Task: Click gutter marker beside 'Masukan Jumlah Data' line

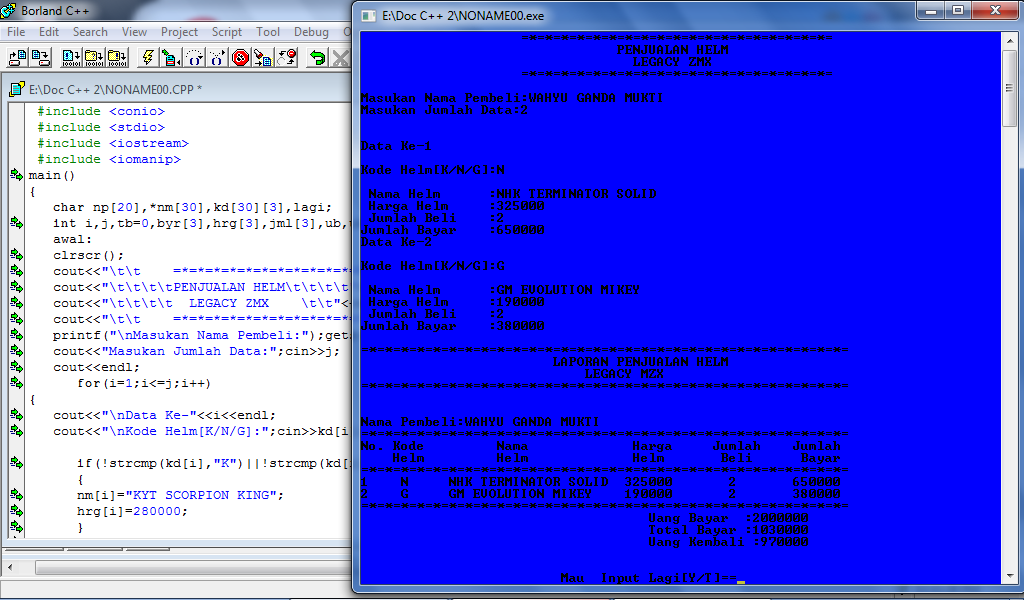Action: point(16,351)
